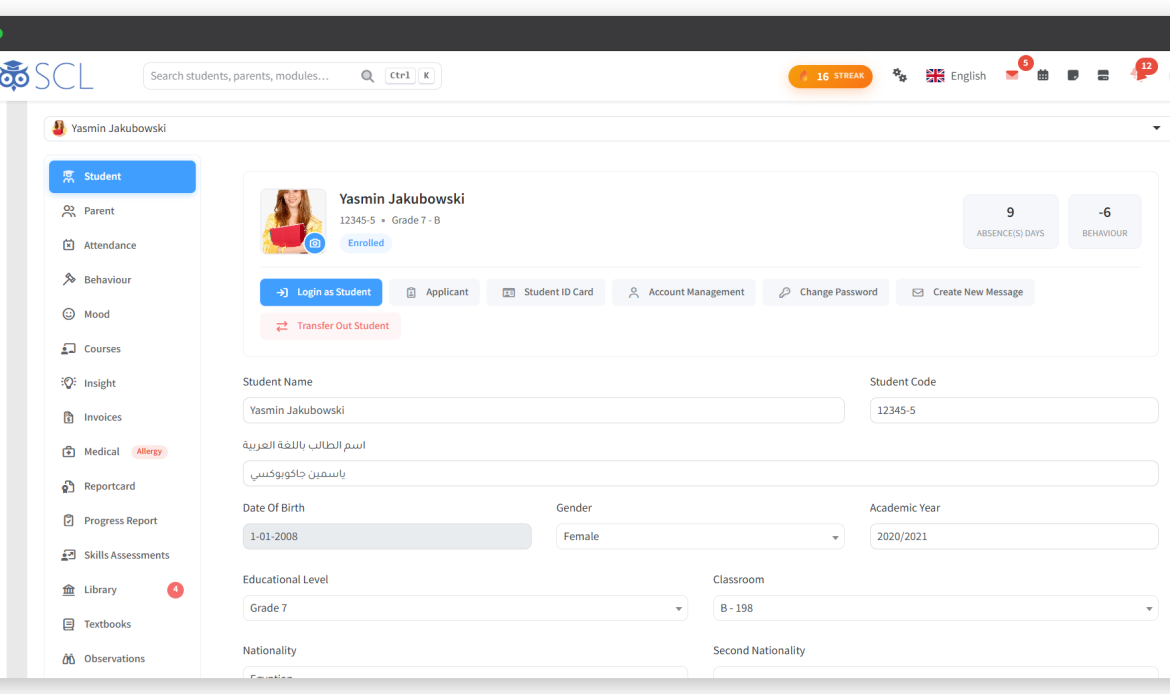Open the Gender dropdown
Screen dimensions: 1170x694
pos(700,537)
